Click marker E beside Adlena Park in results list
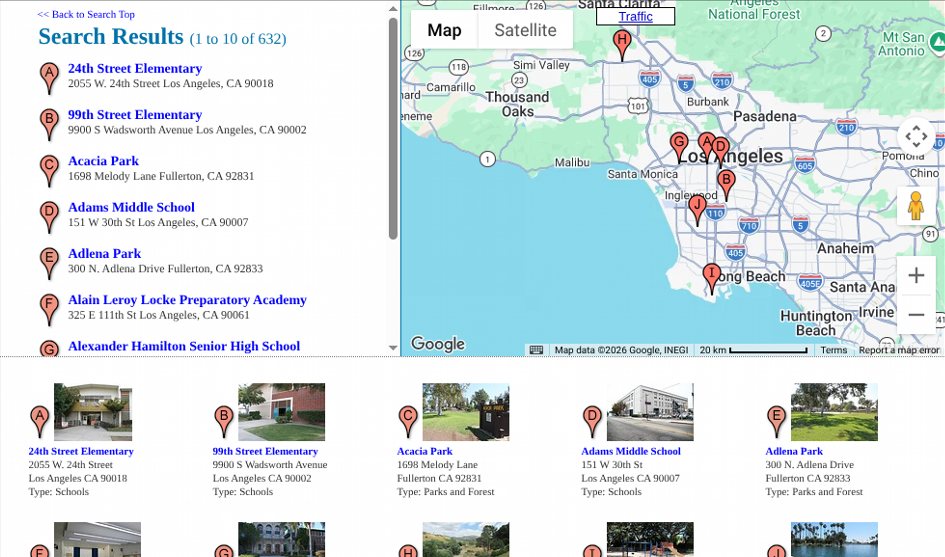 pyautogui.click(x=49, y=264)
